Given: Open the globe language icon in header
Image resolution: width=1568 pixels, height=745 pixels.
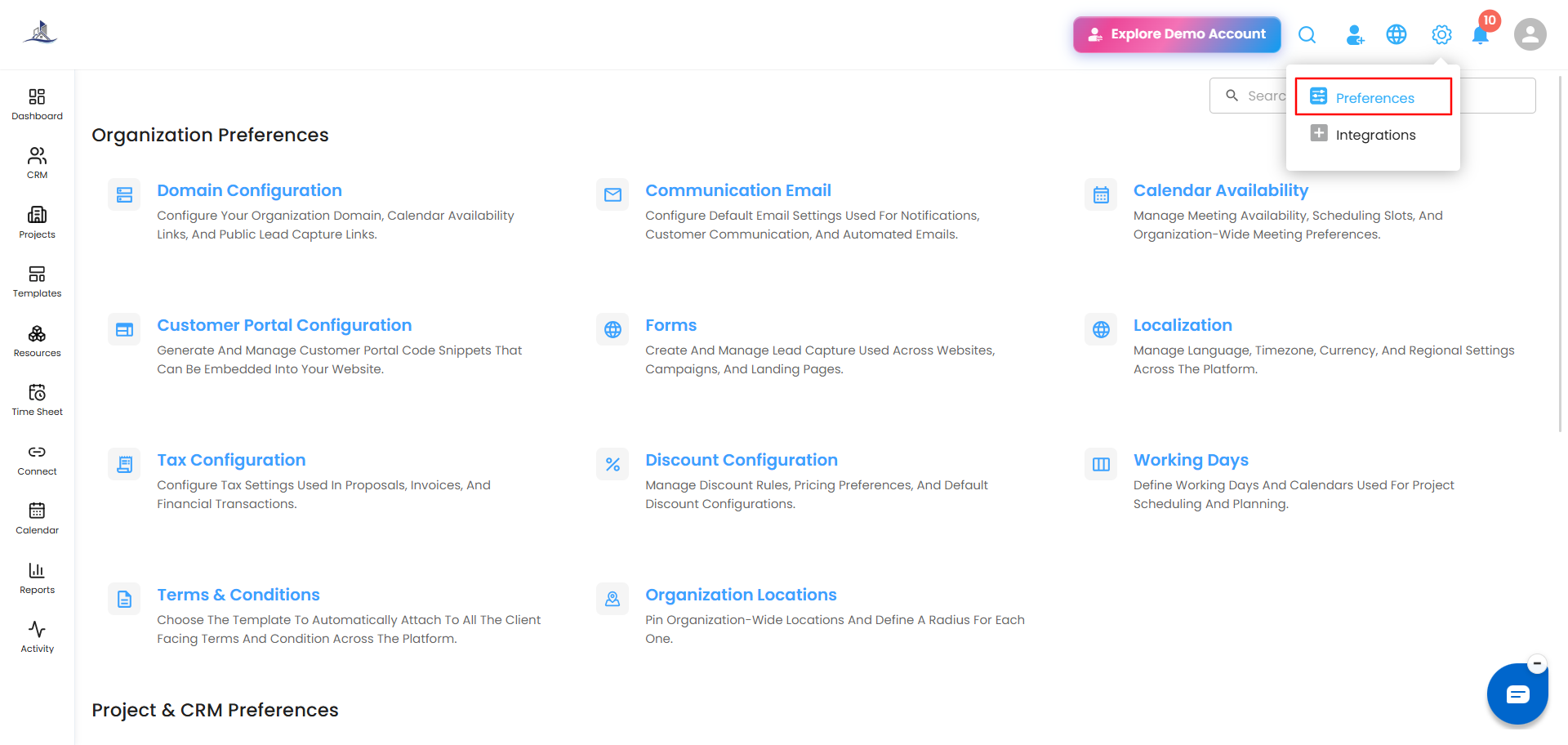Looking at the screenshot, I should pos(1396,34).
